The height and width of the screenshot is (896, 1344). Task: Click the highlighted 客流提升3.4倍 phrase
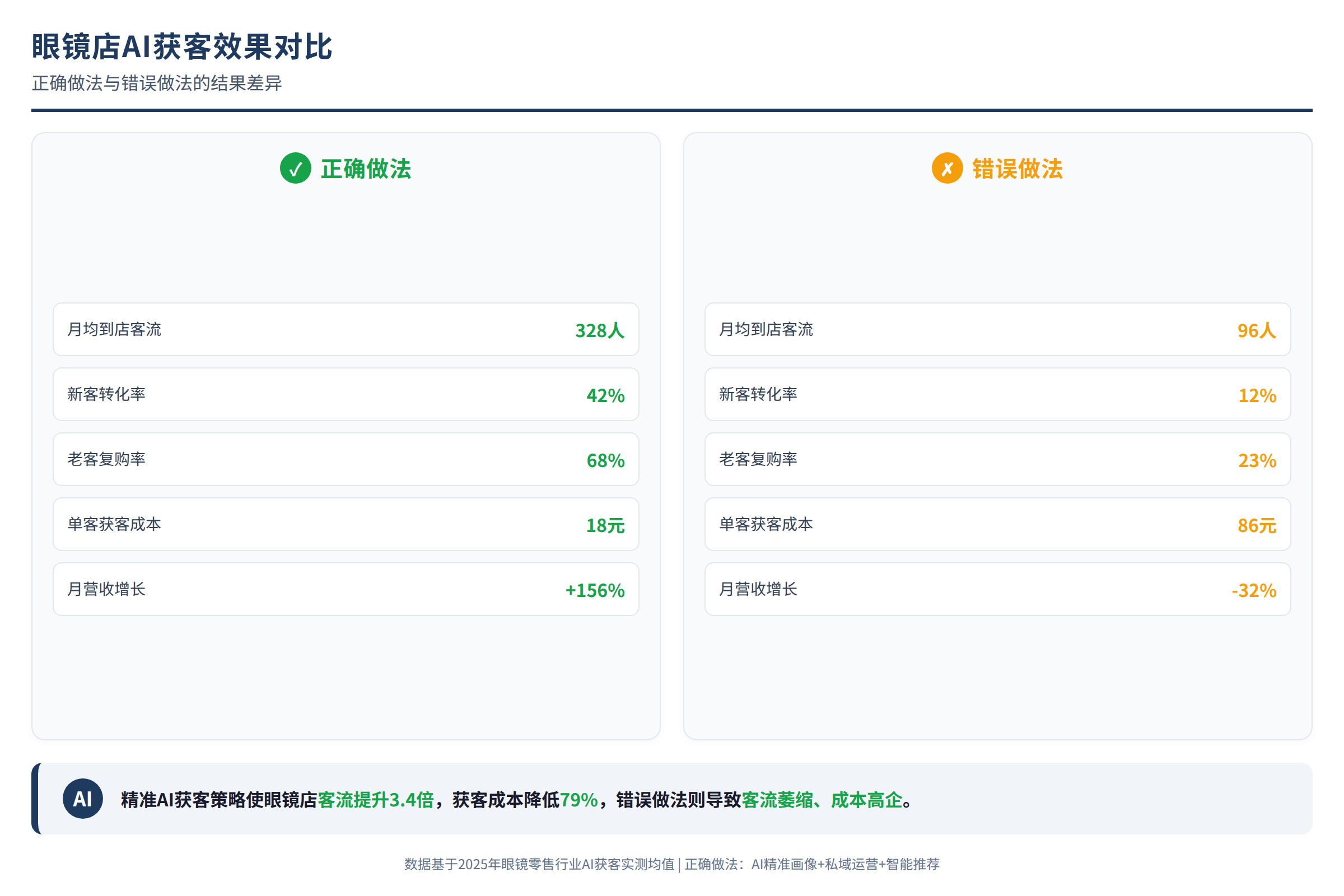(x=376, y=800)
